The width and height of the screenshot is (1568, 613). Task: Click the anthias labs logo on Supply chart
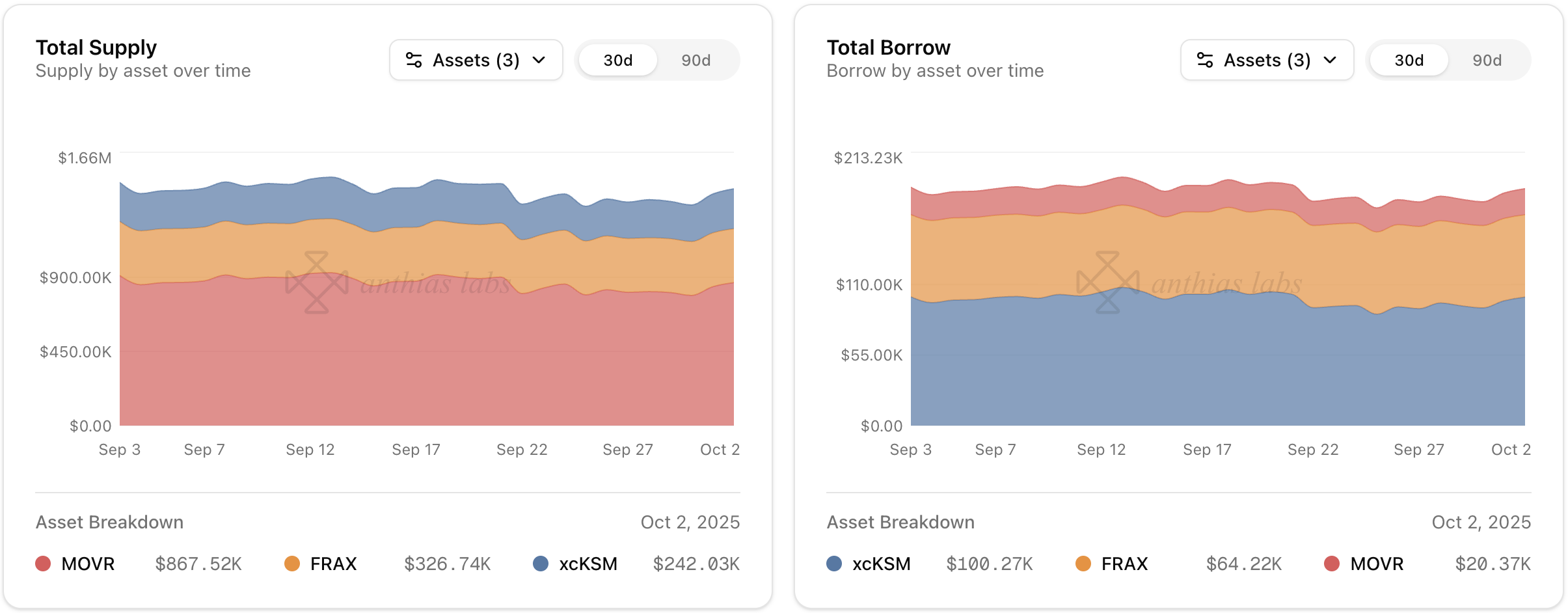[x=317, y=282]
